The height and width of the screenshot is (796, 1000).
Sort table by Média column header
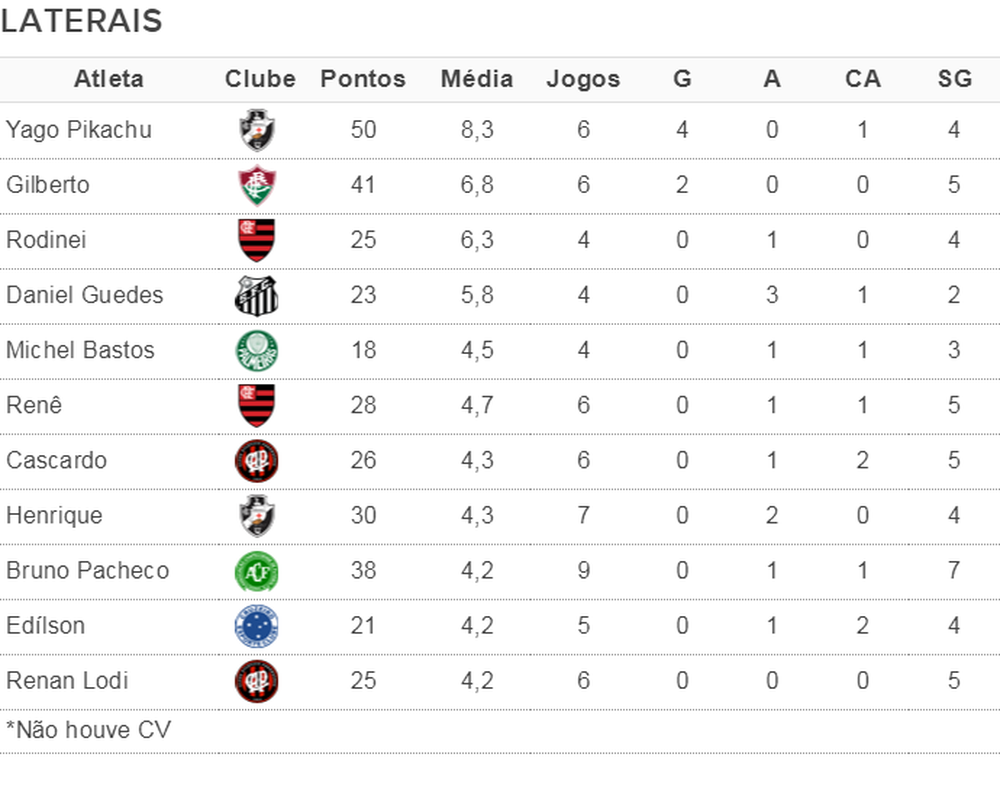[477, 80]
